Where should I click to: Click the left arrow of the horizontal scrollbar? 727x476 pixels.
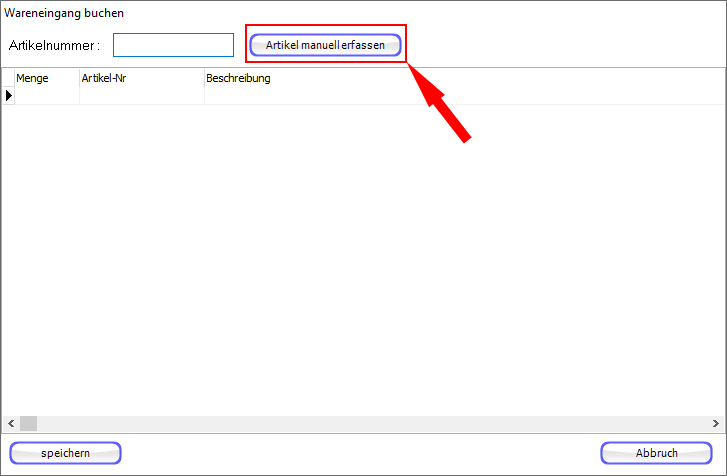(x=9, y=423)
